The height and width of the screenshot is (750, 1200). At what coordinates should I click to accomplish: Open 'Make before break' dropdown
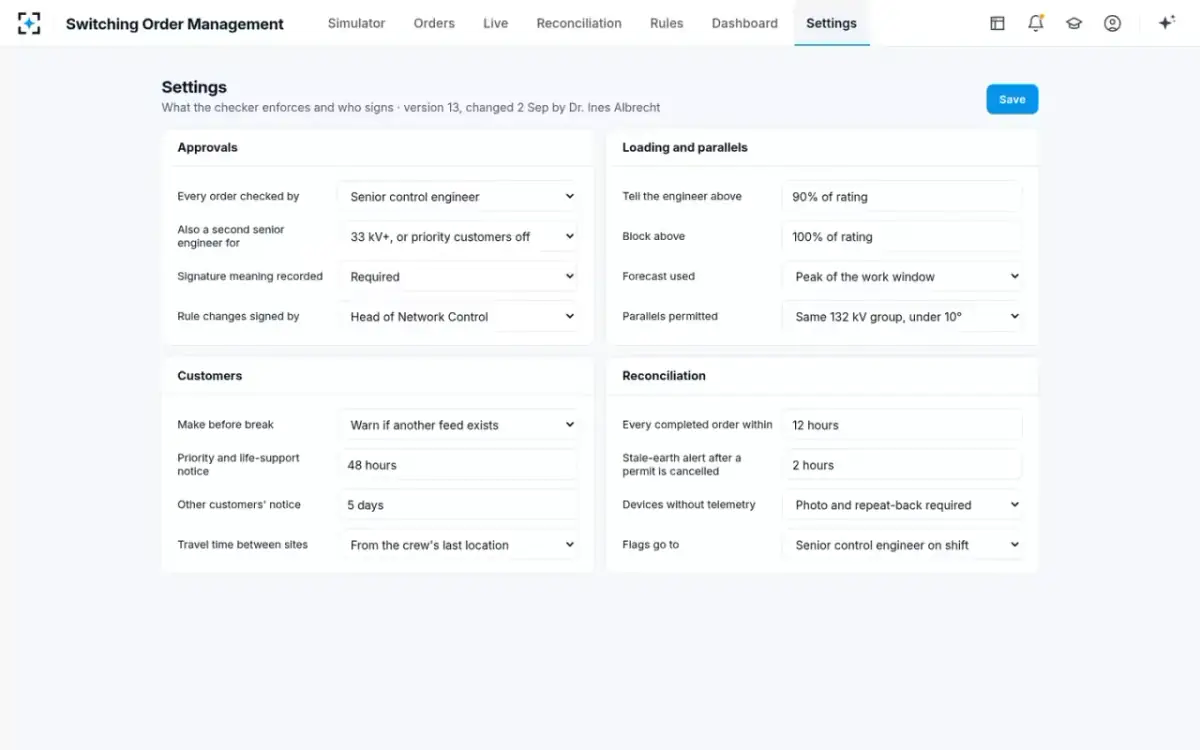pyautogui.click(x=458, y=425)
